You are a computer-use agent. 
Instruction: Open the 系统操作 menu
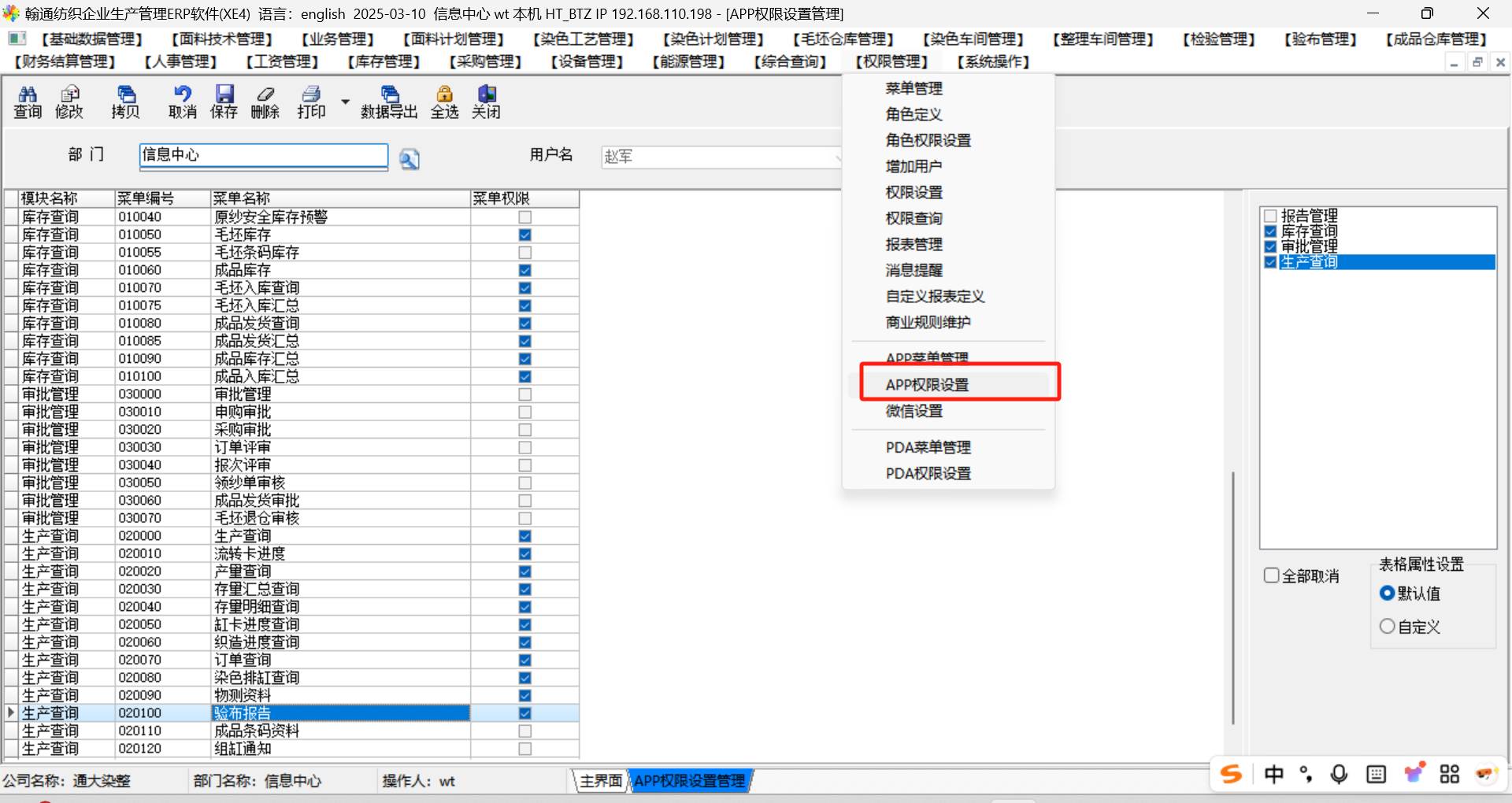tap(994, 61)
